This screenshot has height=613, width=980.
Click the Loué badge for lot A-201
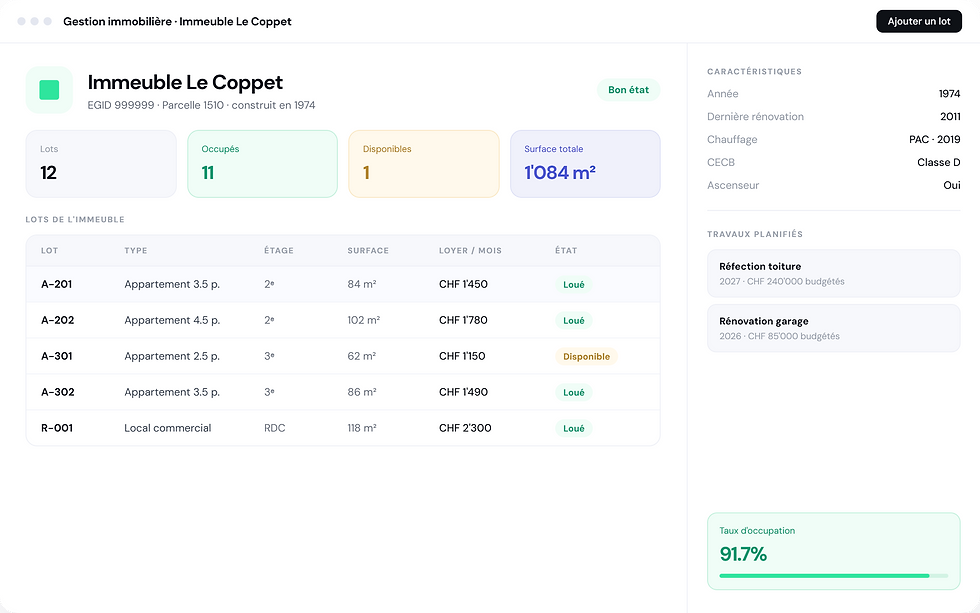coord(574,284)
